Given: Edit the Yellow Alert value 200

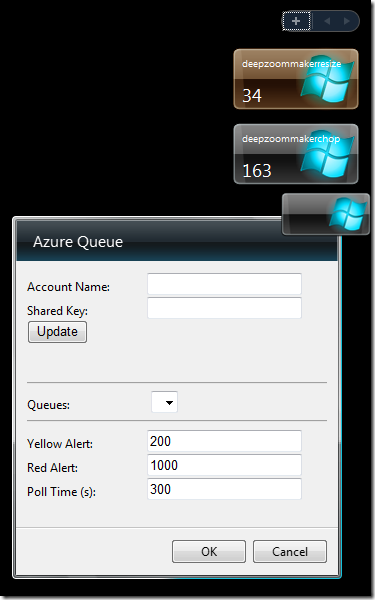Looking at the screenshot, I should tap(224, 441).
